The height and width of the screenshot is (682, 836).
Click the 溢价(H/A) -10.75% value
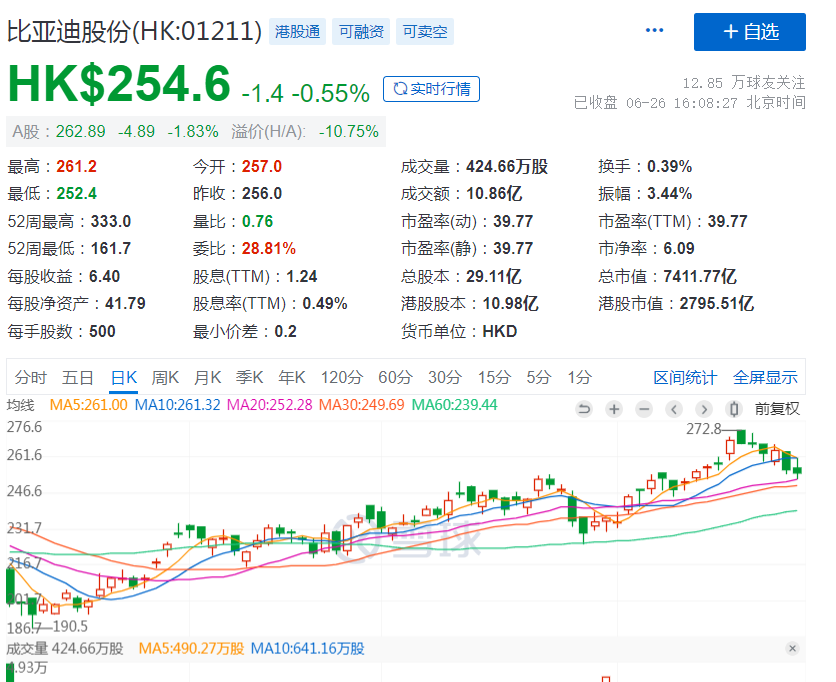click(x=349, y=131)
